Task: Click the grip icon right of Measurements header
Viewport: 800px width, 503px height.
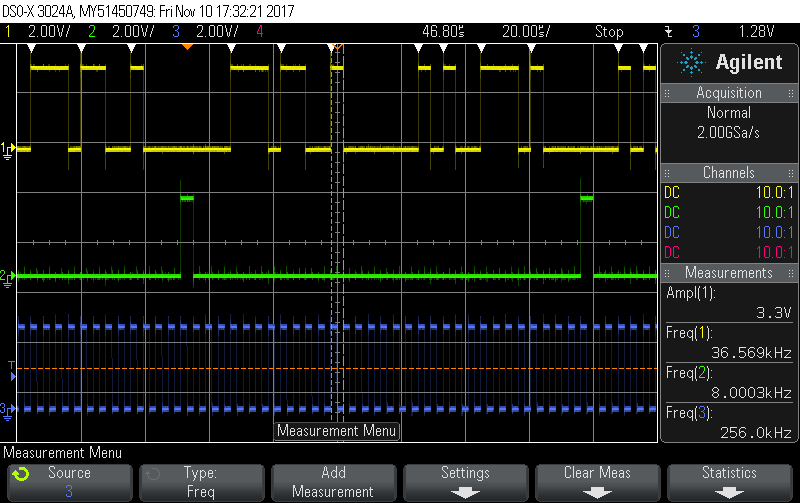Action: [791, 273]
